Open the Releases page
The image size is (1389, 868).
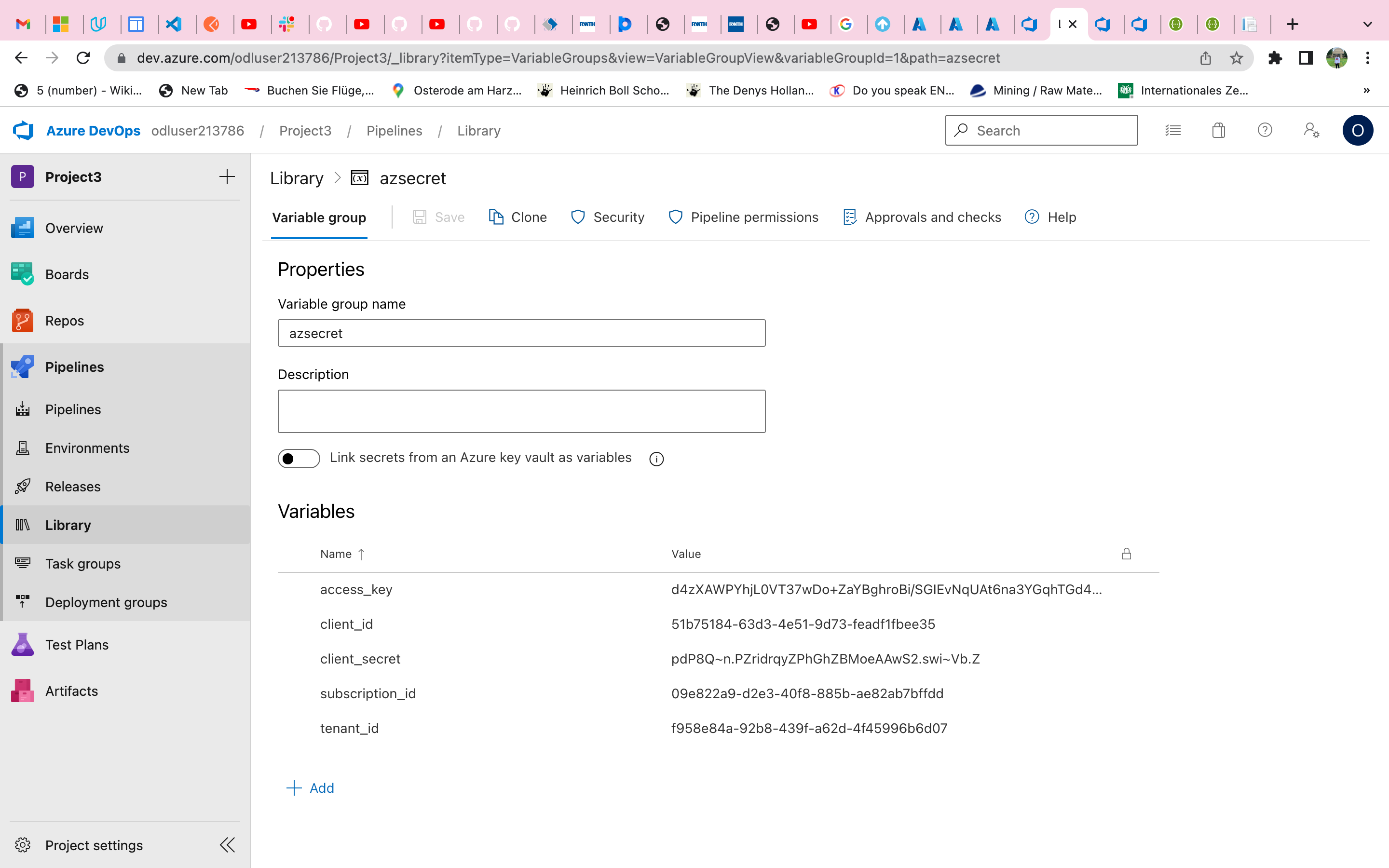73,486
